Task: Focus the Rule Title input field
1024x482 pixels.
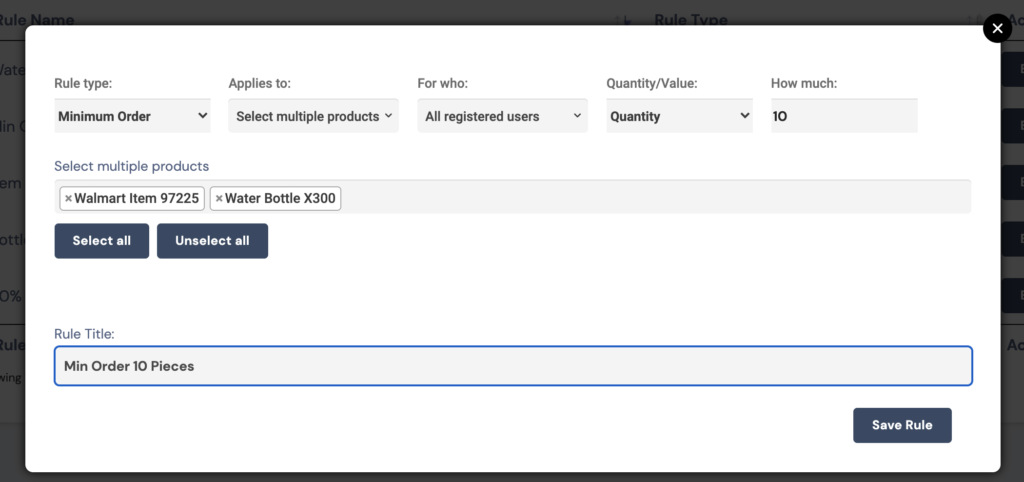Action: 513,366
